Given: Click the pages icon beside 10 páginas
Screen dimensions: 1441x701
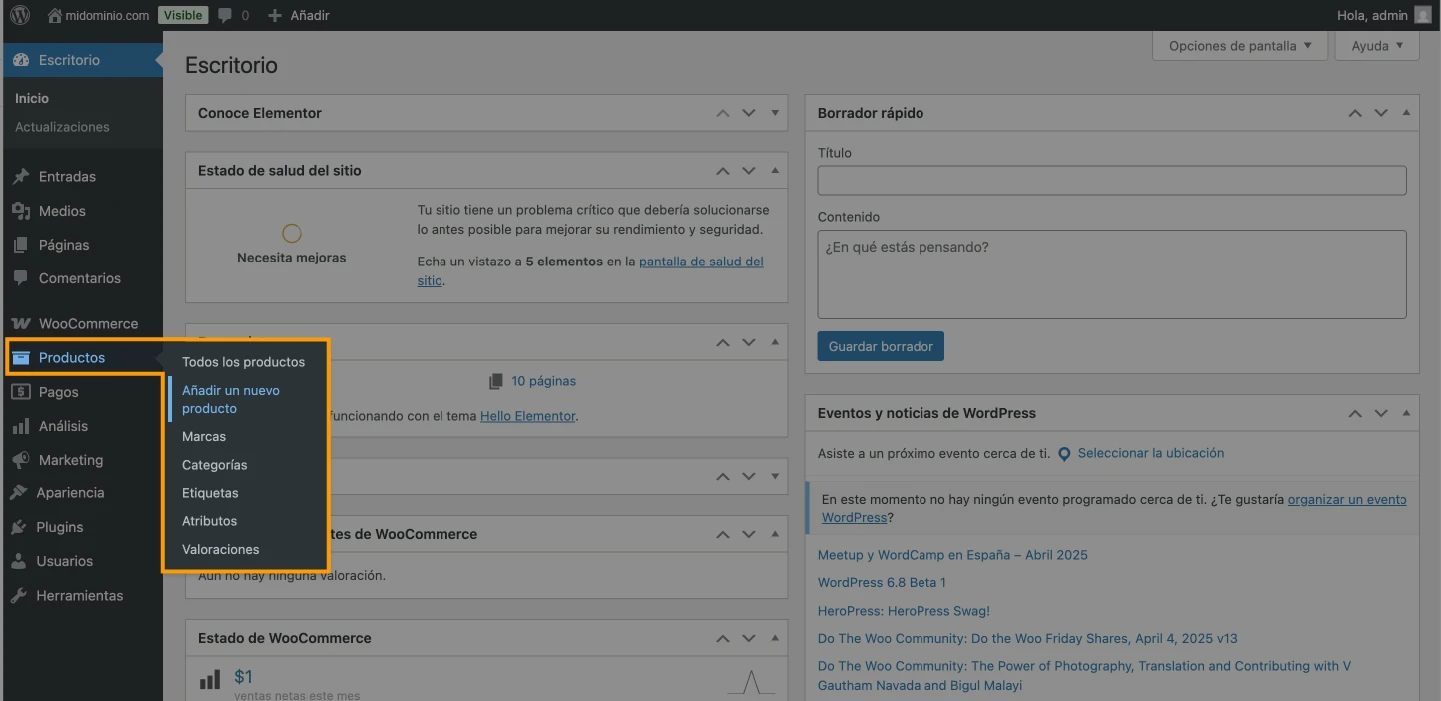Looking at the screenshot, I should click(496, 381).
